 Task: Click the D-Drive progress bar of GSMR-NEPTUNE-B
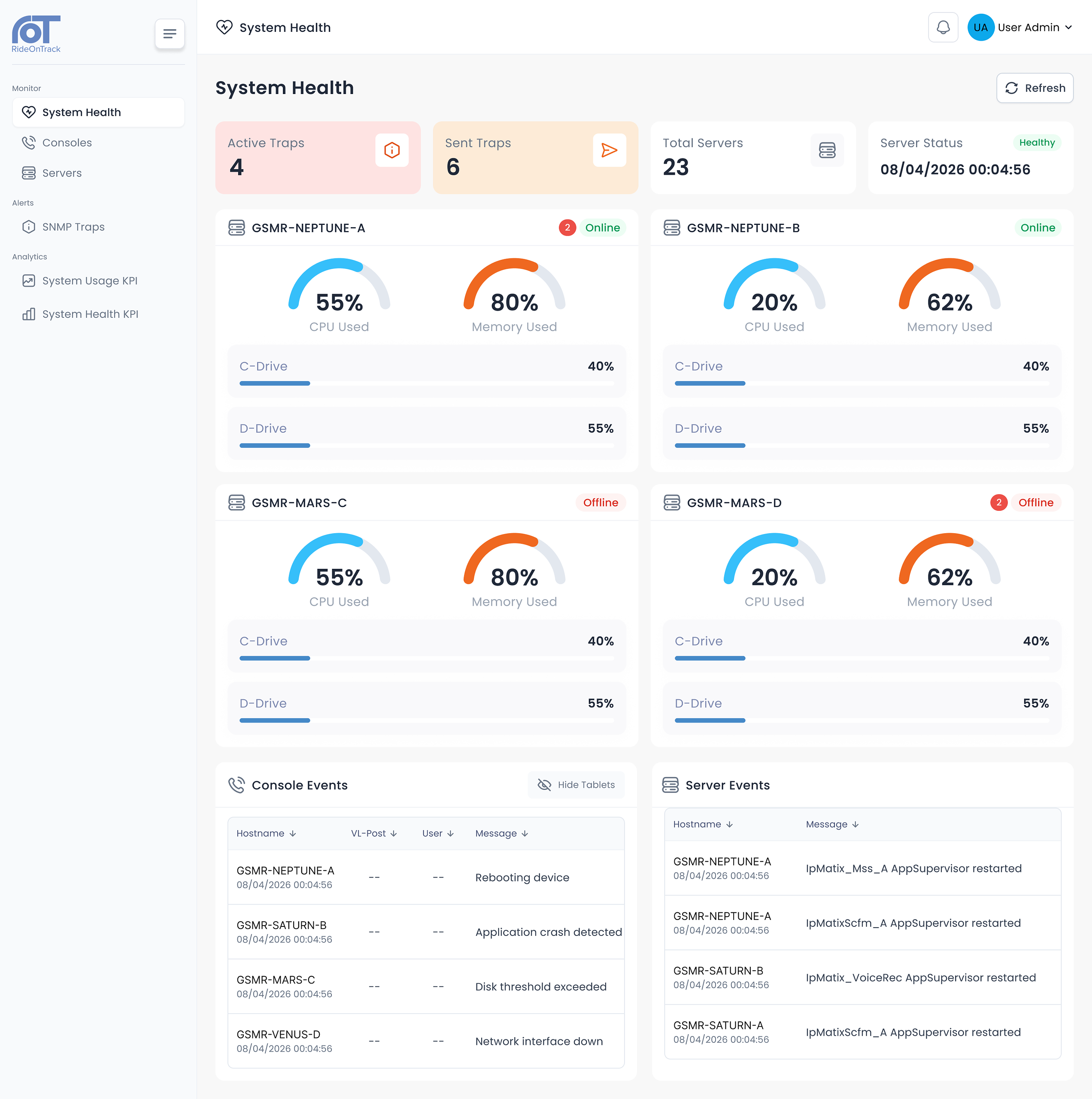[x=862, y=446]
